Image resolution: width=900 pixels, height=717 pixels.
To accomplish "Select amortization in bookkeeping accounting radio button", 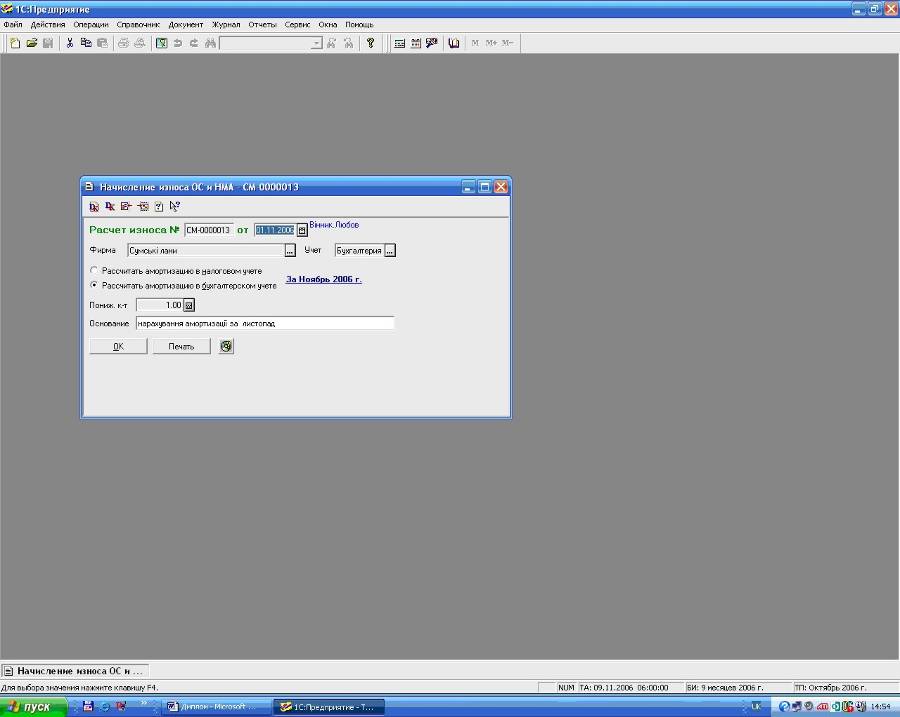I will (x=94, y=285).
